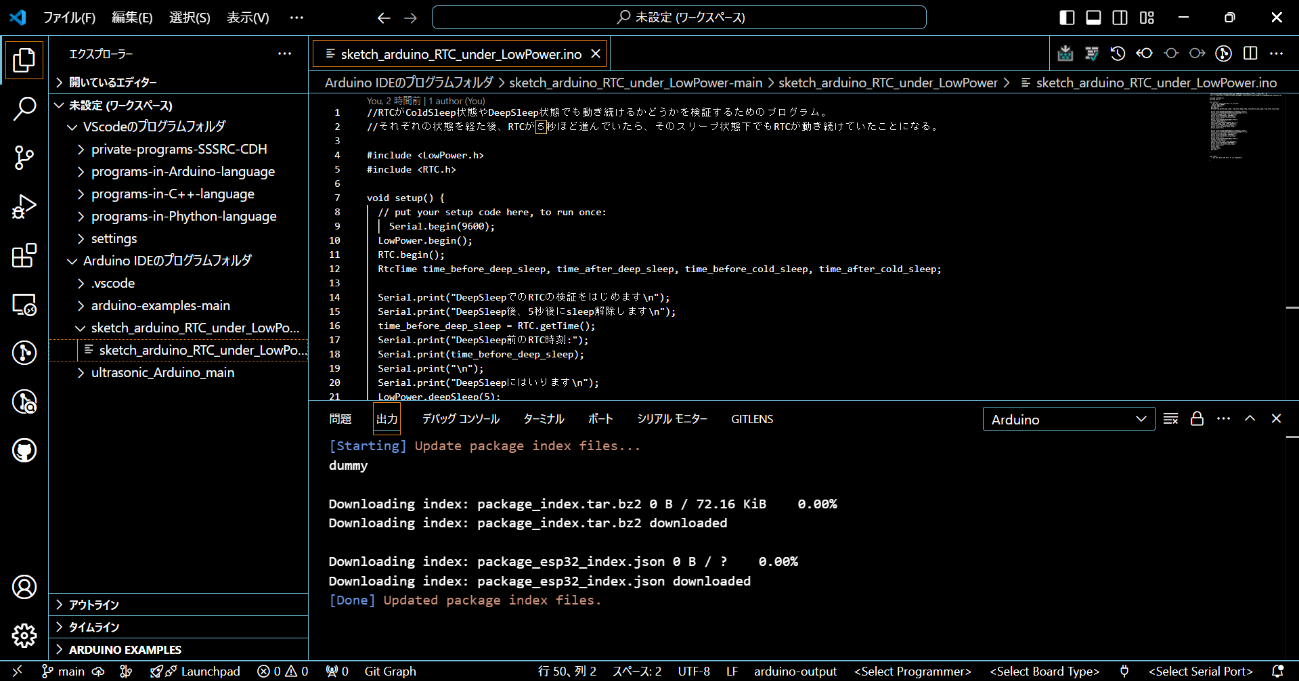
Task: Open remote window indicator in status bar
Action: coord(17,671)
